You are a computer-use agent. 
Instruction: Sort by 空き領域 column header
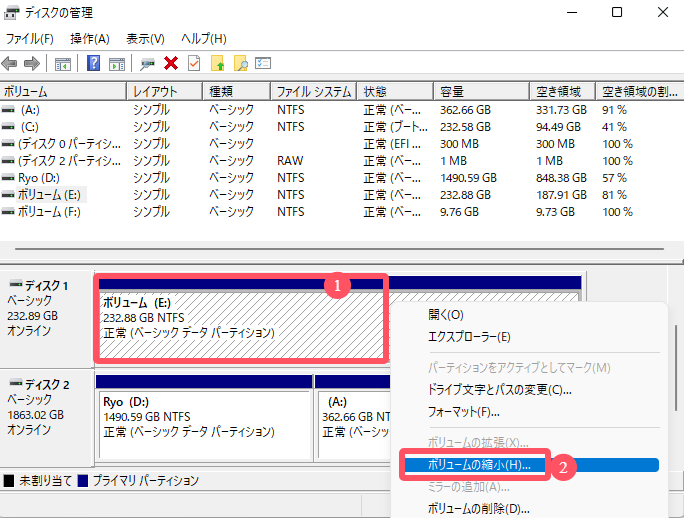563,92
